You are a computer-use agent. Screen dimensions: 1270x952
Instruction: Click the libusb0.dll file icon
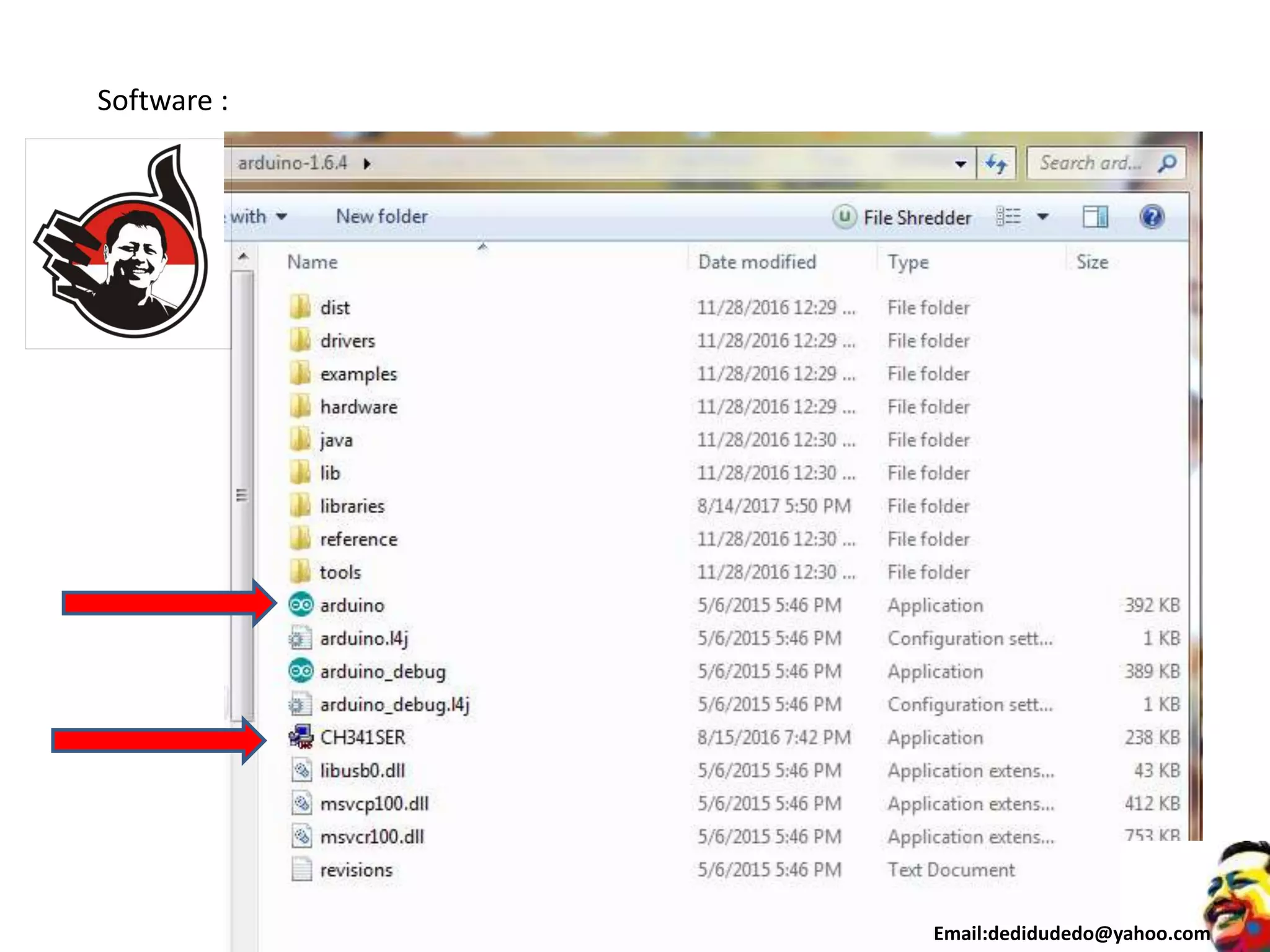tap(301, 770)
